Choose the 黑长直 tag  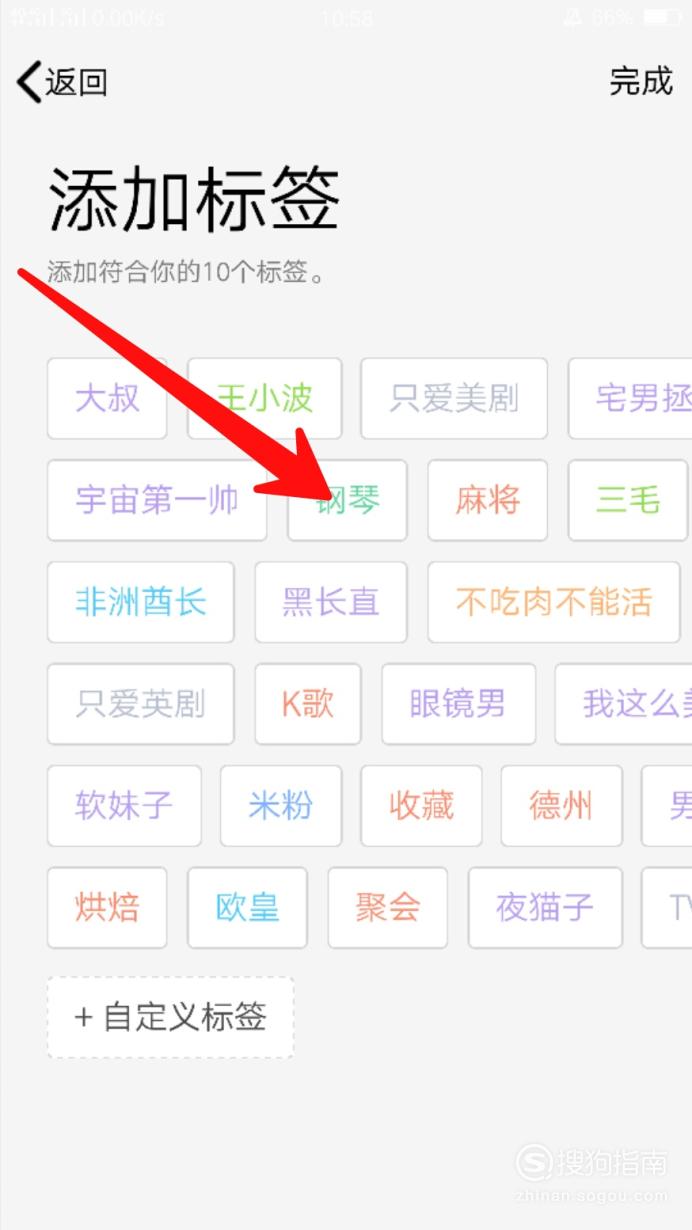[331, 602]
